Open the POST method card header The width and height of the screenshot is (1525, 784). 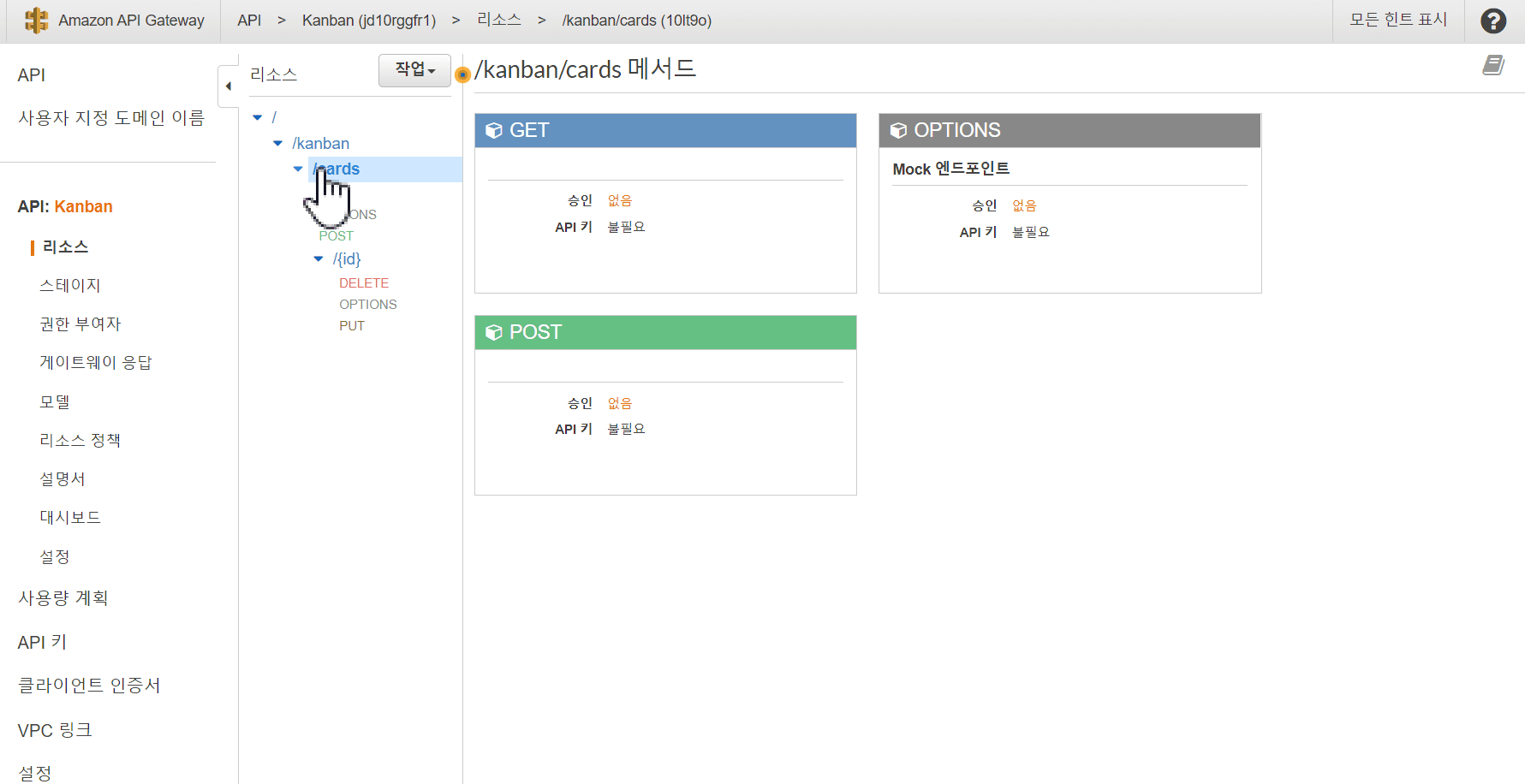coord(665,332)
